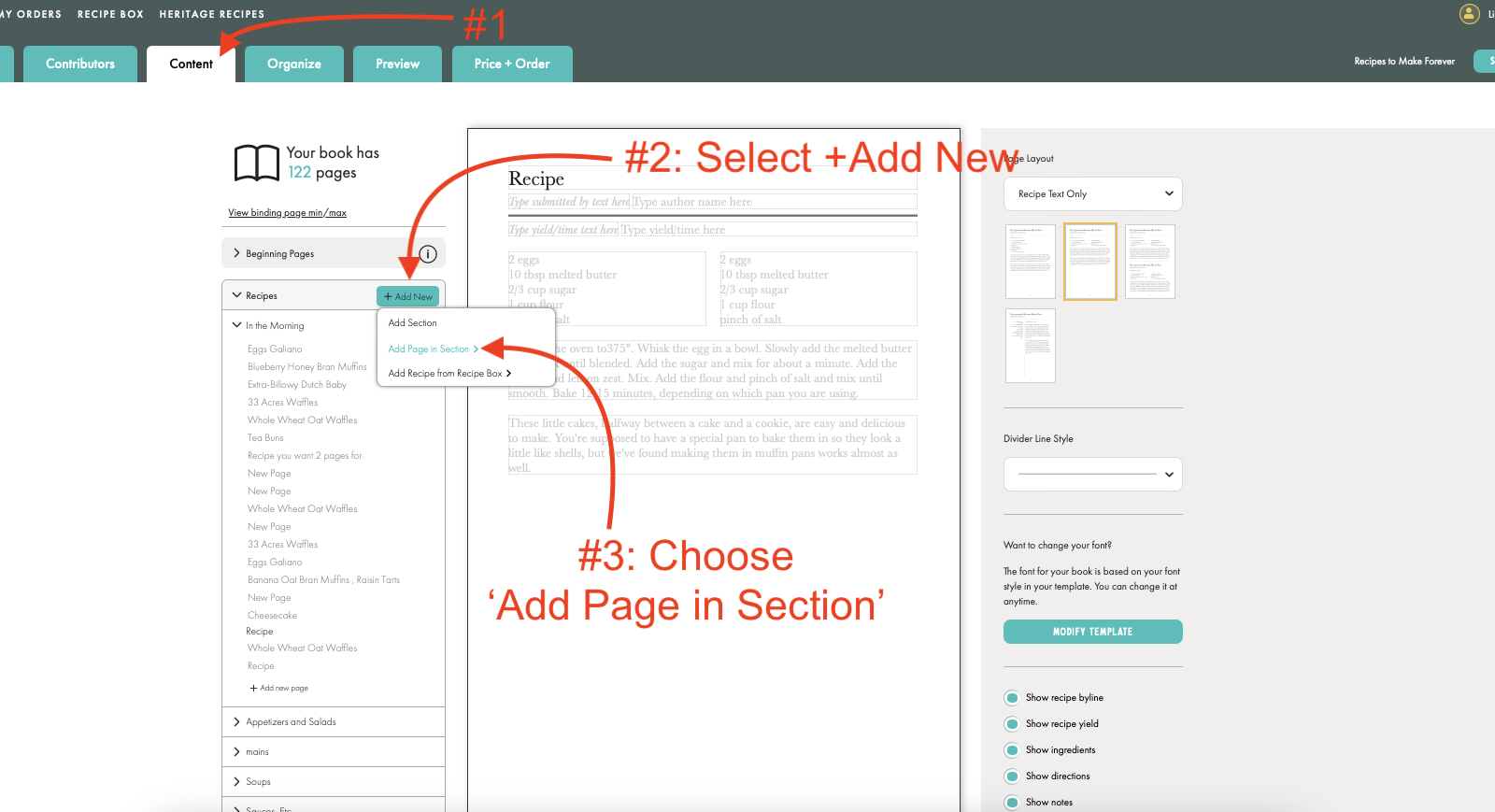This screenshot has width=1495, height=812.
Task: Open the Divider Line Style dropdown
Action: coord(1092,475)
